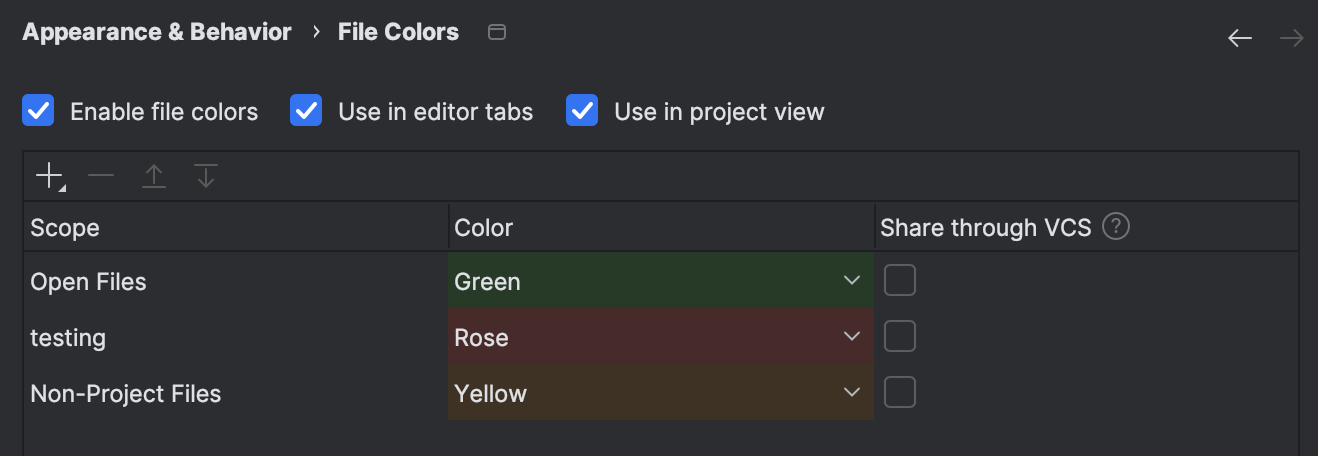Click the Move Down arrow icon
The height and width of the screenshot is (456, 1318).
click(205, 177)
